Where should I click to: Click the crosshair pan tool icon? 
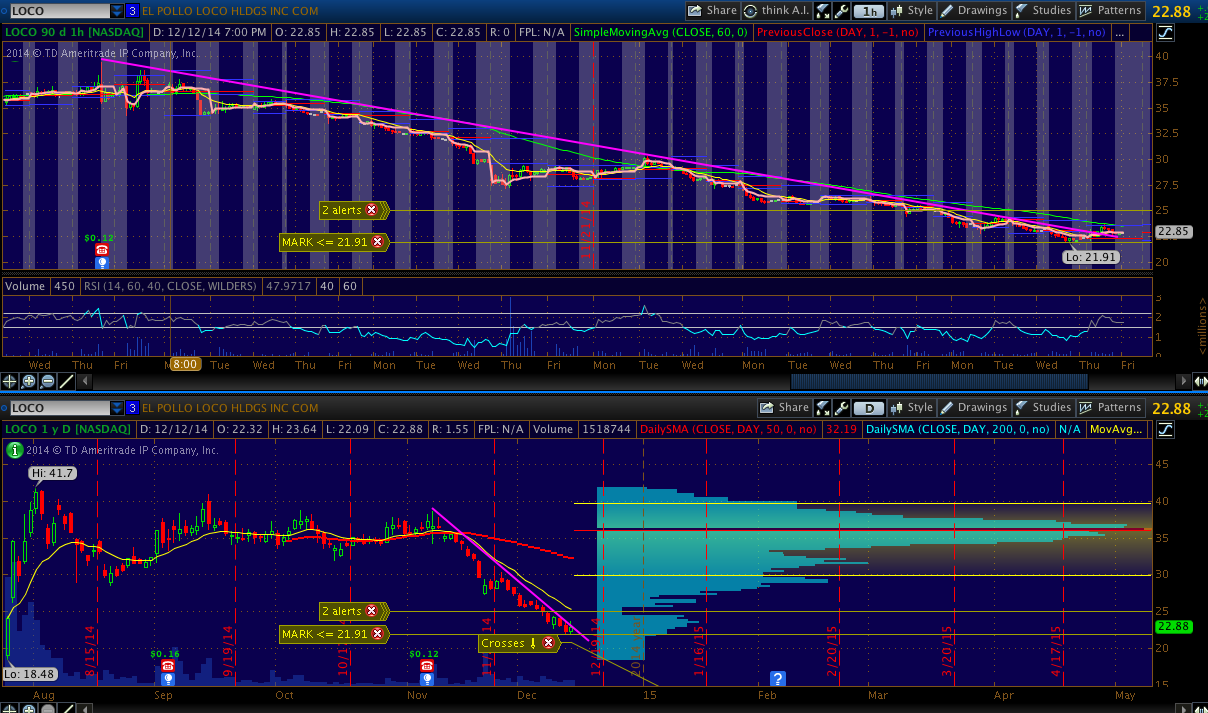pyautogui.click(x=10, y=381)
